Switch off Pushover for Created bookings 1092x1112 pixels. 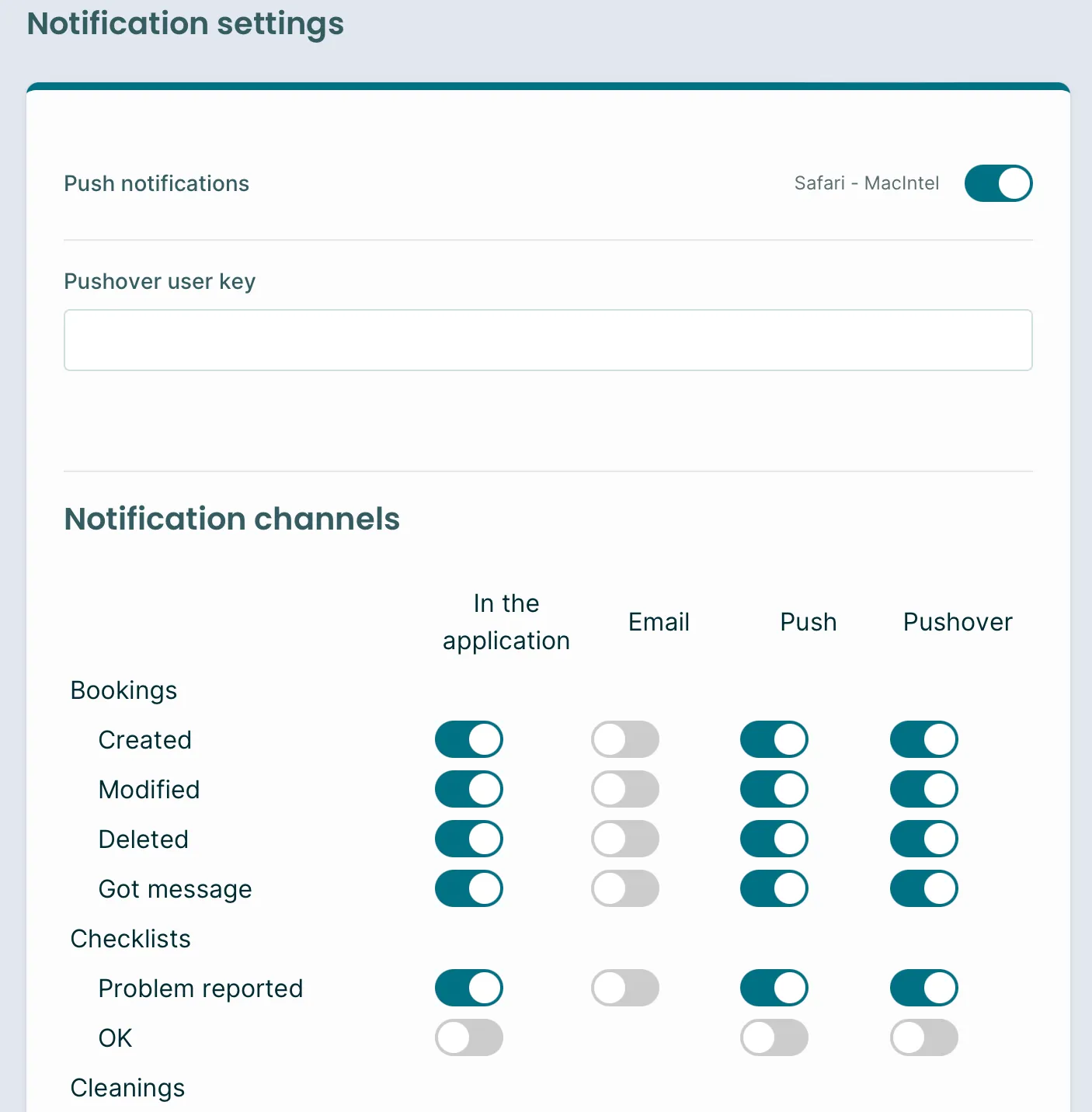pyautogui.click(x=923, y=739)
